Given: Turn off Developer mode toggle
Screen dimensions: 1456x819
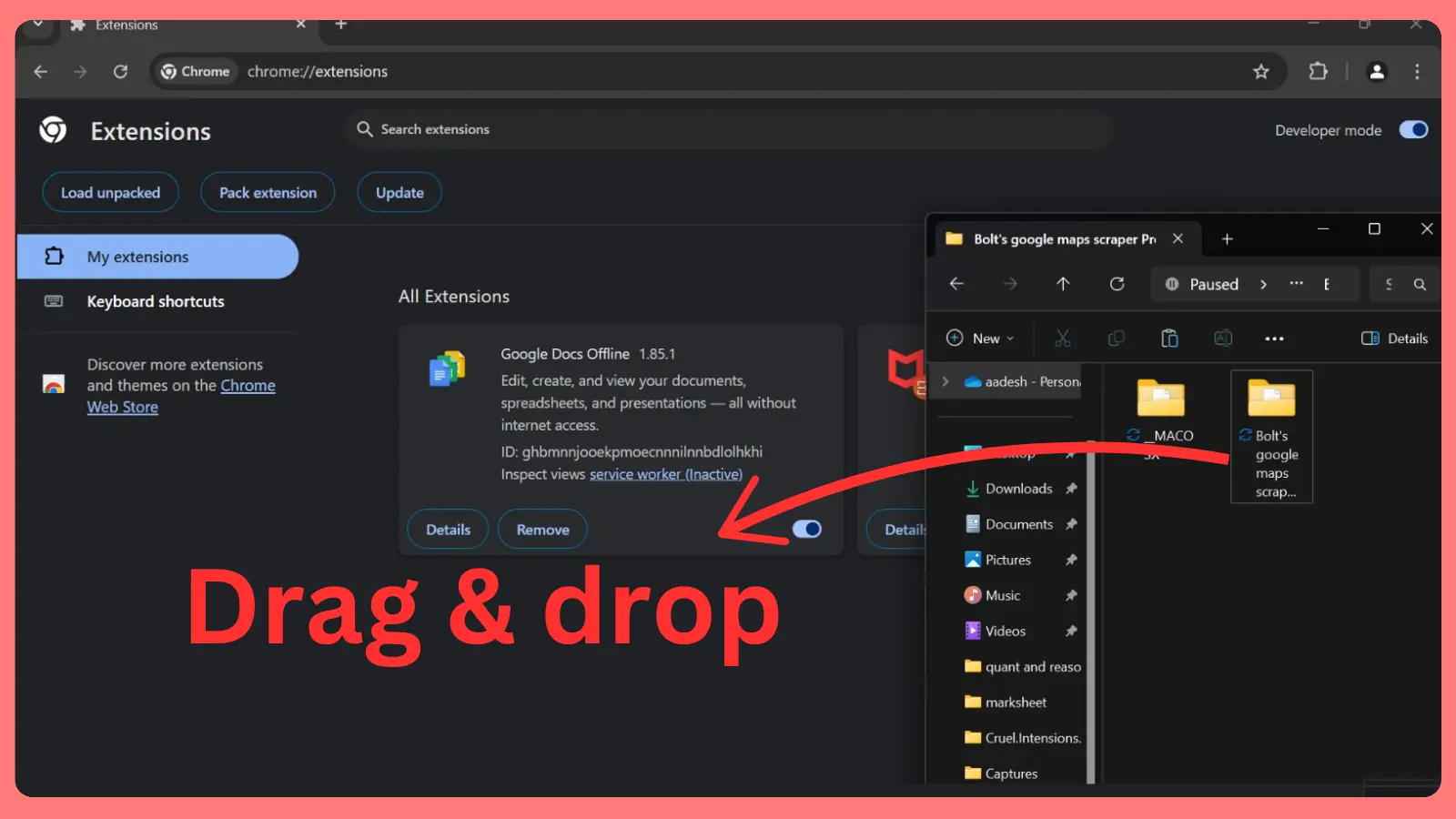Looking at the screenshot, I should click(1413, 130).
